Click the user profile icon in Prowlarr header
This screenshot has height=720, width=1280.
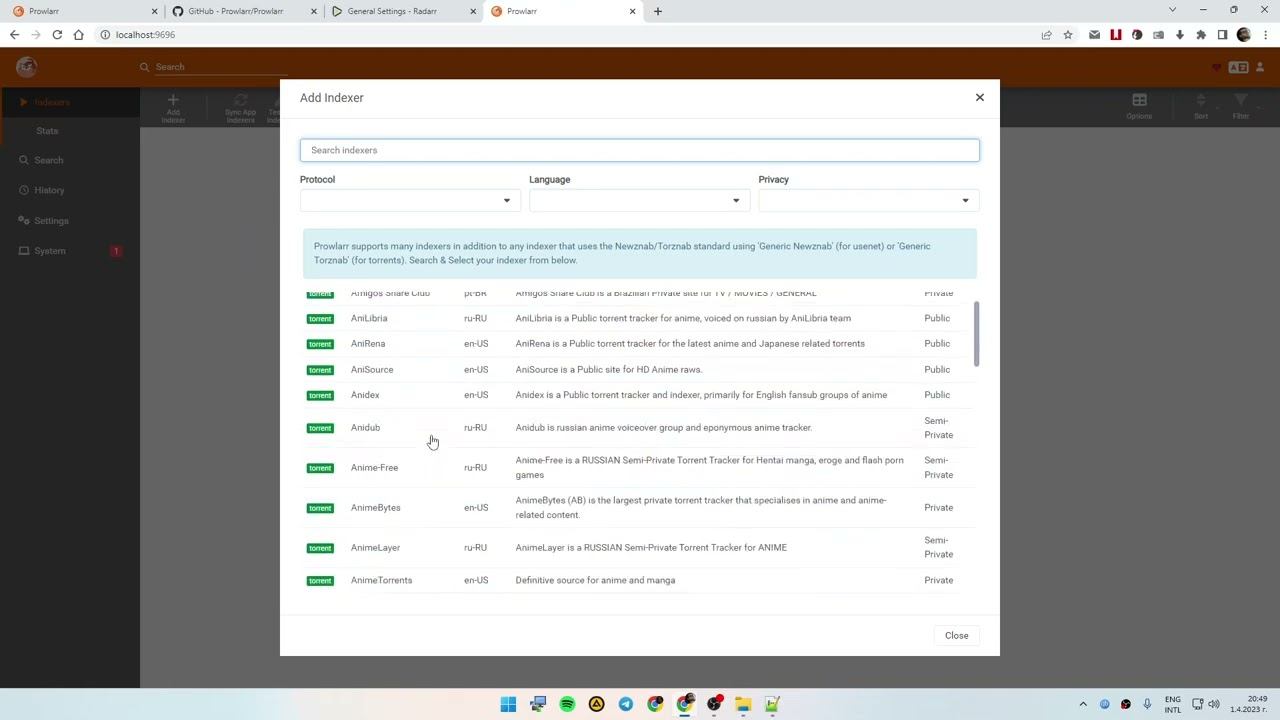[x=1260, y=67]
